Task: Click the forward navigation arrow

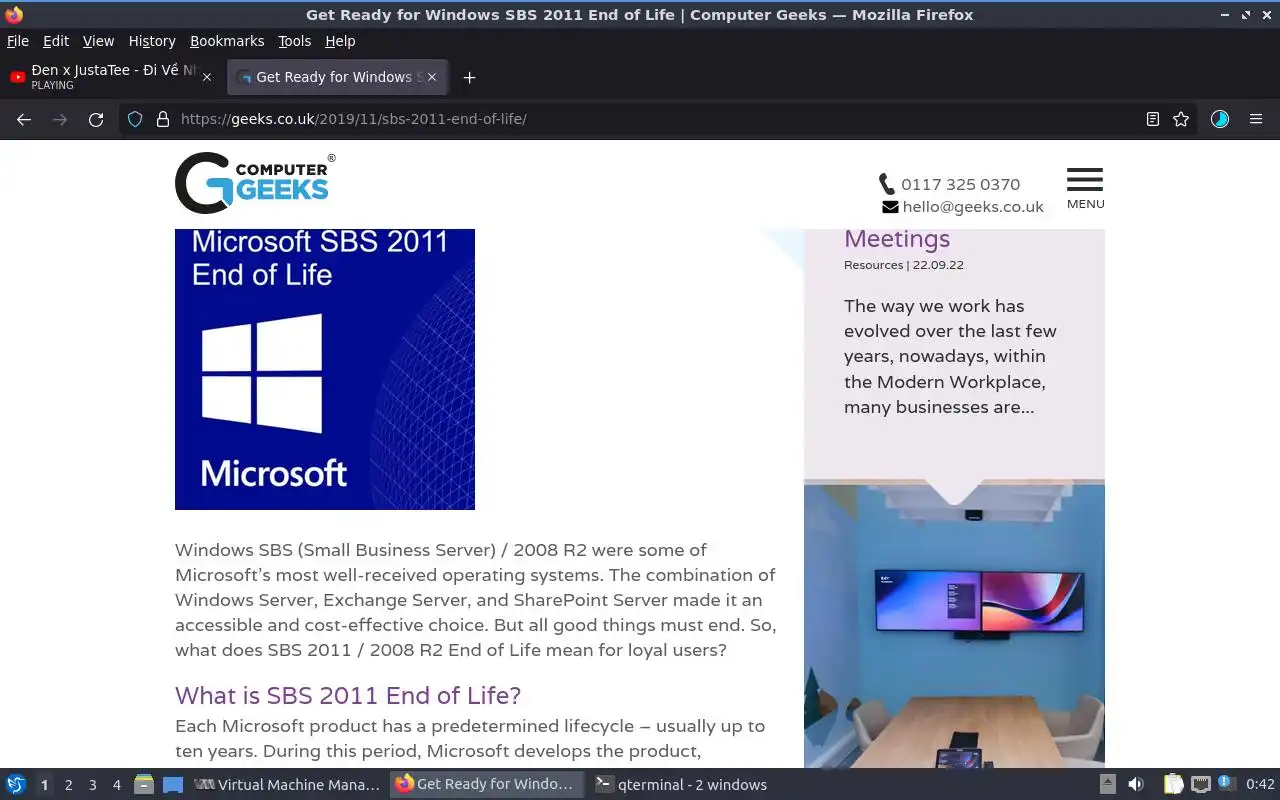Action: pos(60,119)
